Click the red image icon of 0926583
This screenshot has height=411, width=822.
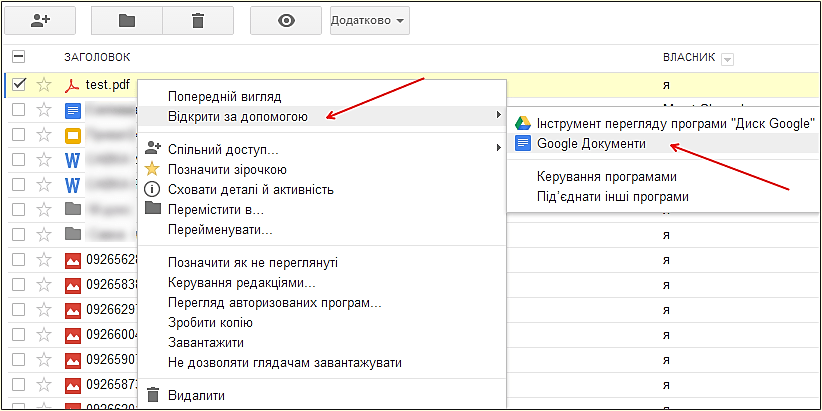tap(72, 286)
